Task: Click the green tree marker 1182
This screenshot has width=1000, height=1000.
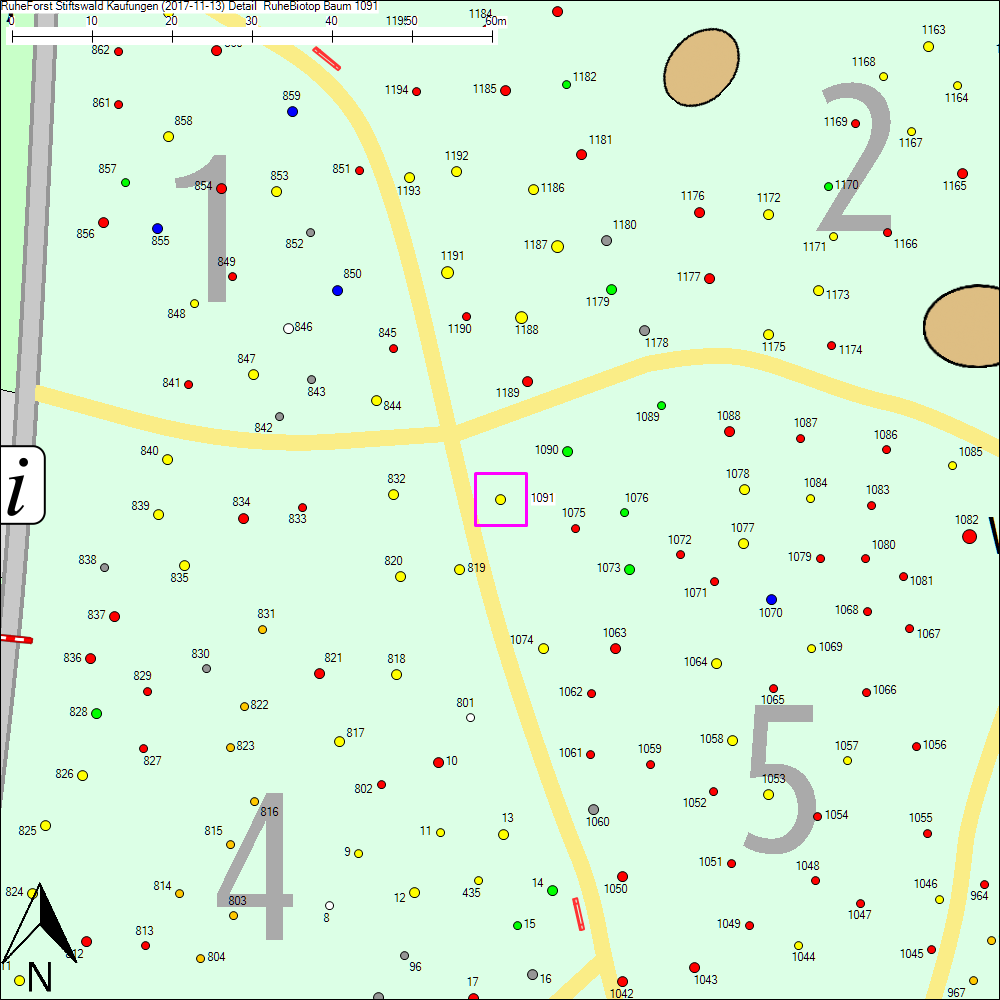Action: point(566,85)
